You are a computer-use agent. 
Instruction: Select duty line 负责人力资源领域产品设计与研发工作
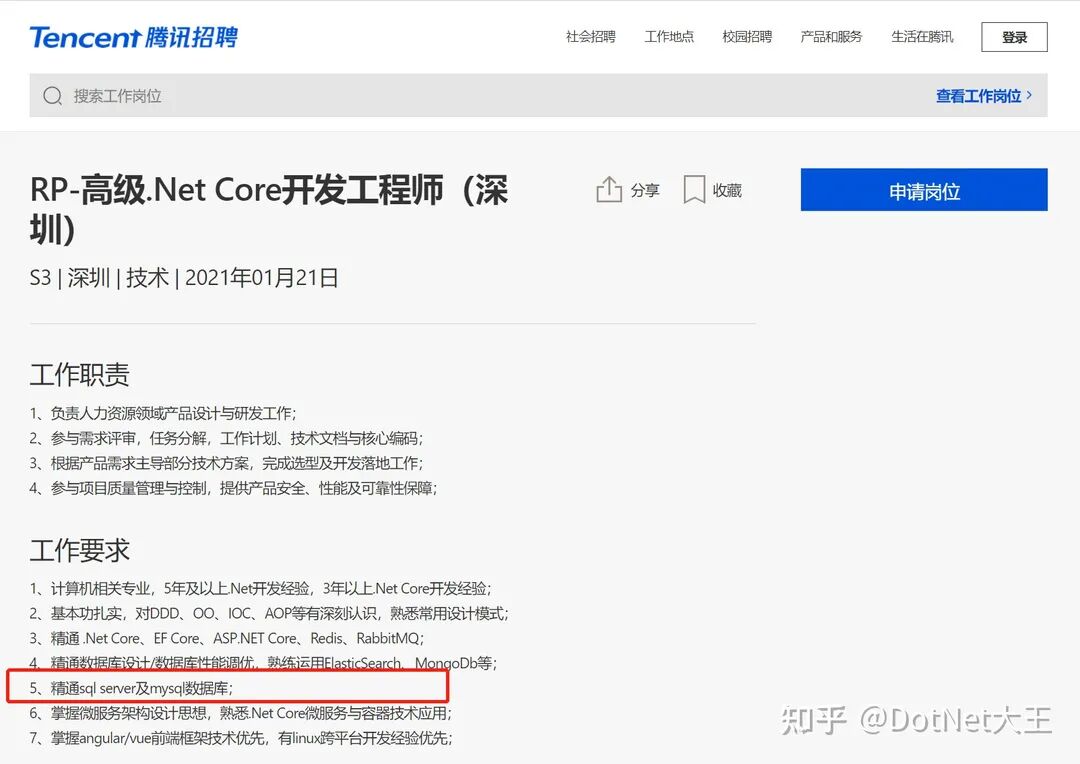click(163, 413)
